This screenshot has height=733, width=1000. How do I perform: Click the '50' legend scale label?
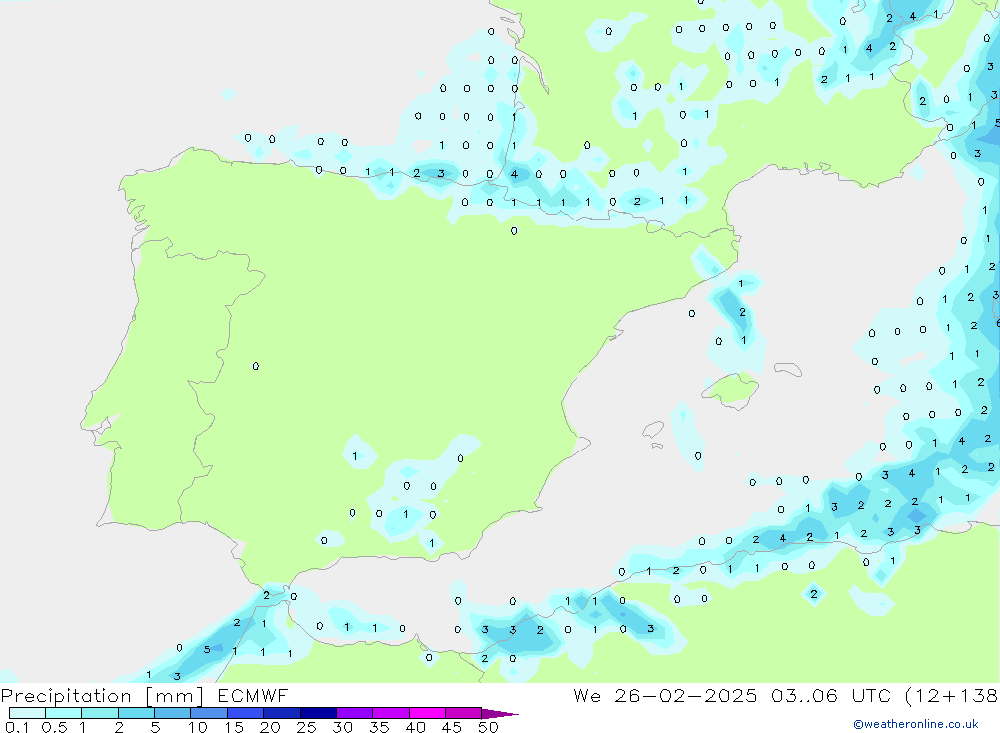pyautogui.click(x=488, y=727)
